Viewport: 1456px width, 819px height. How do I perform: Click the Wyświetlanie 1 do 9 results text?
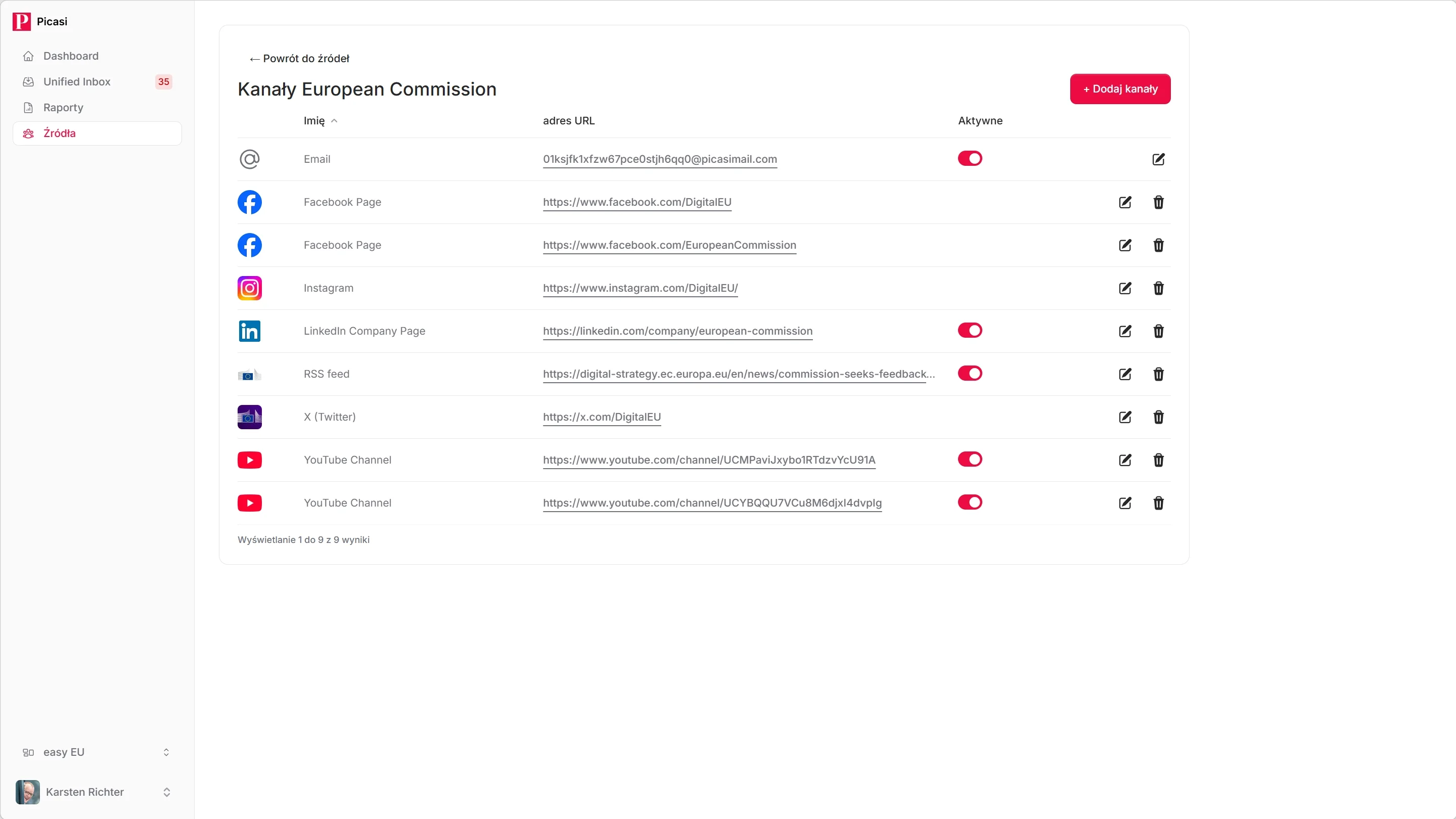[303, 540]
